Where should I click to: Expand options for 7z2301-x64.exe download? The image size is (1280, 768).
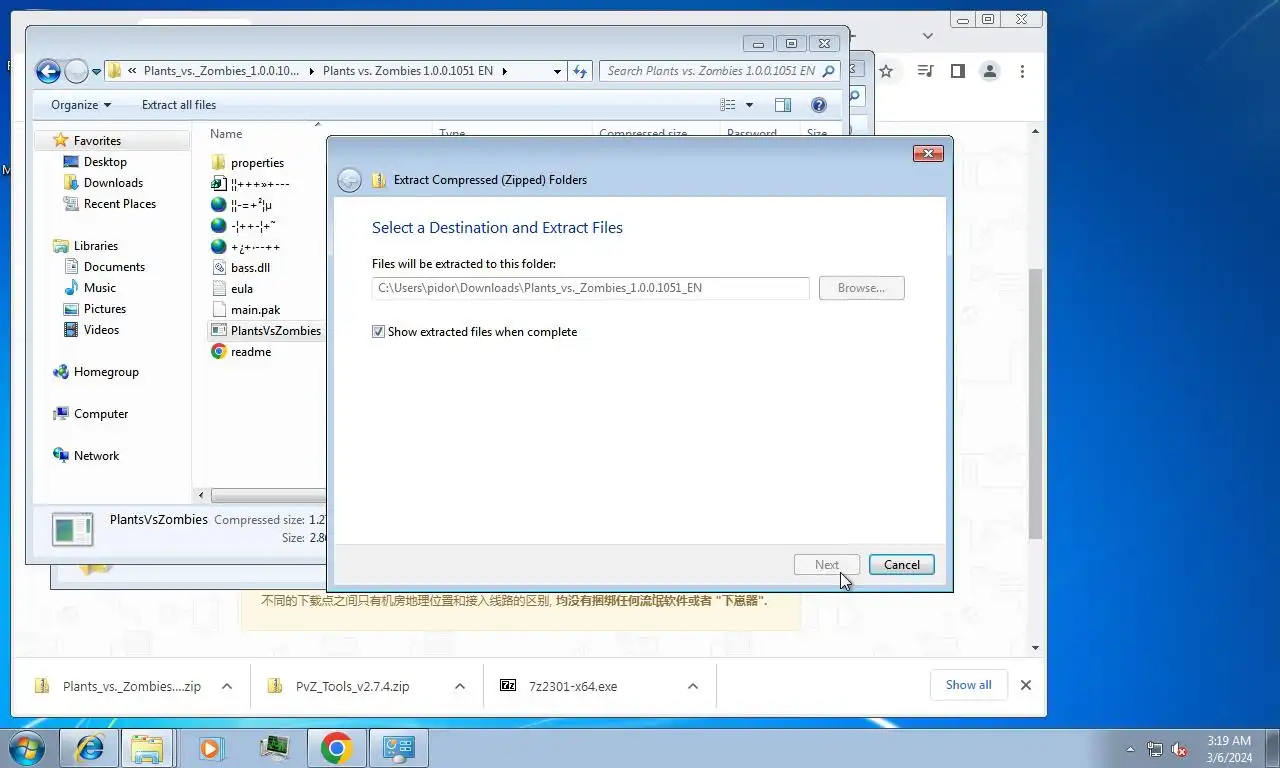click(x=692, y=686)
